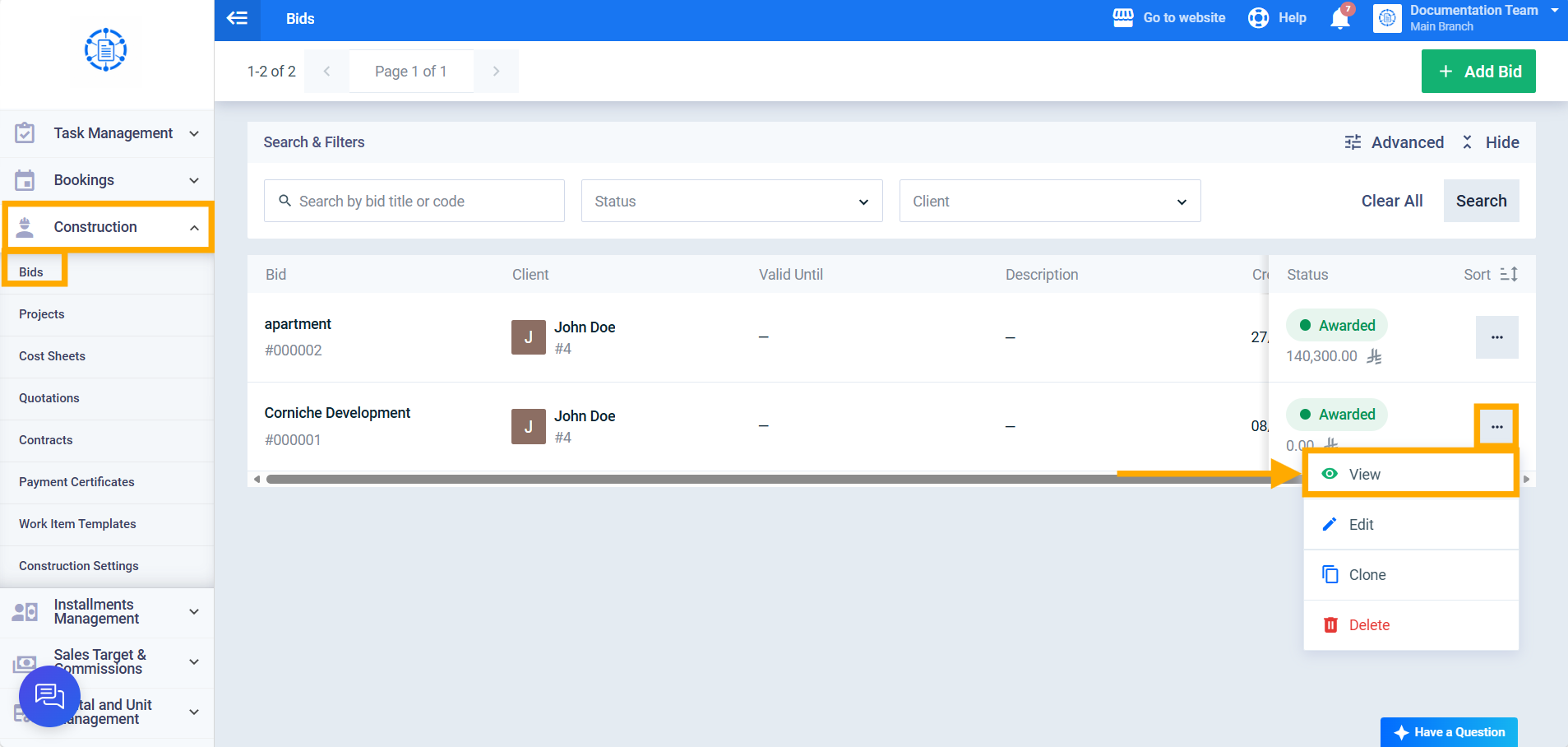This screenshot has width=1568, height=747.
Task: Click the Help lifebuoy icon
Action: click(x=1258, y=18)
